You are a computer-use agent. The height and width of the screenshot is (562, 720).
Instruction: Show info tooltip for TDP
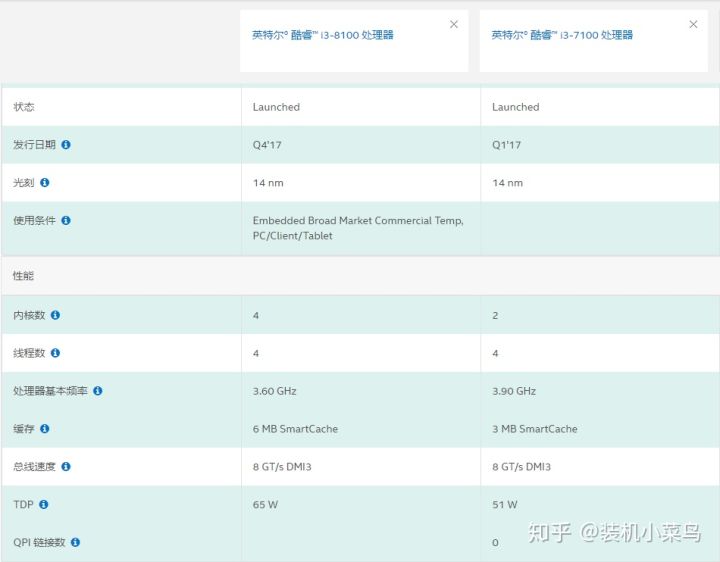pyautogui.click(x=44, y=505)
